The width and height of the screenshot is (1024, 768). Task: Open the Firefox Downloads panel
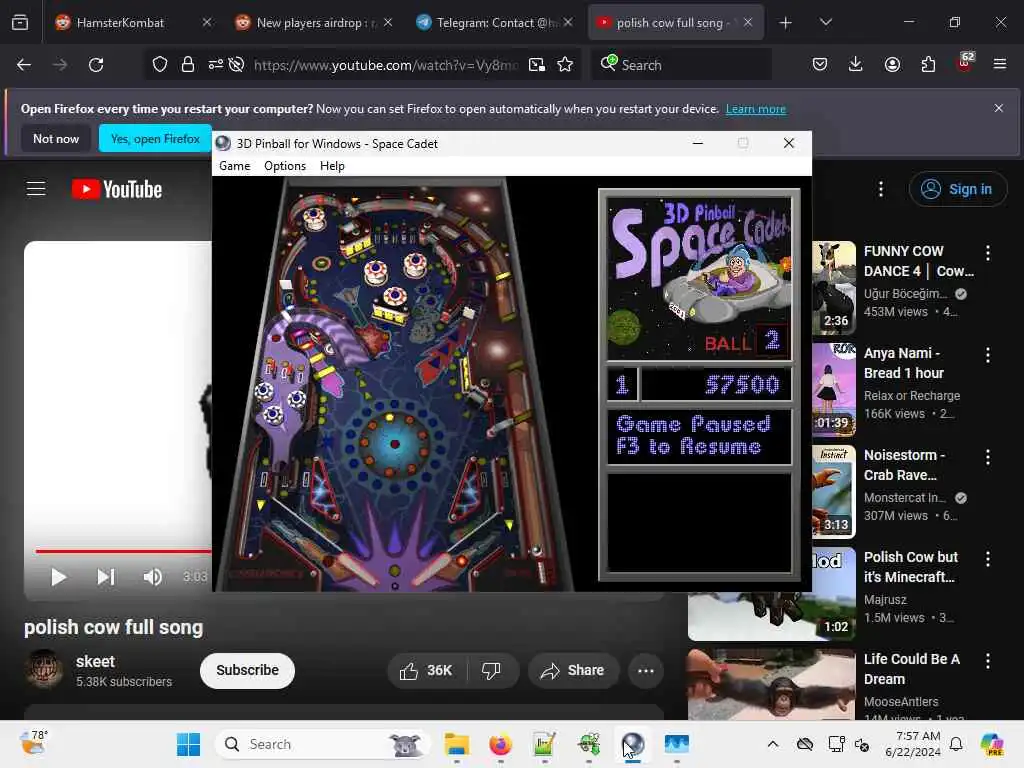856,64
